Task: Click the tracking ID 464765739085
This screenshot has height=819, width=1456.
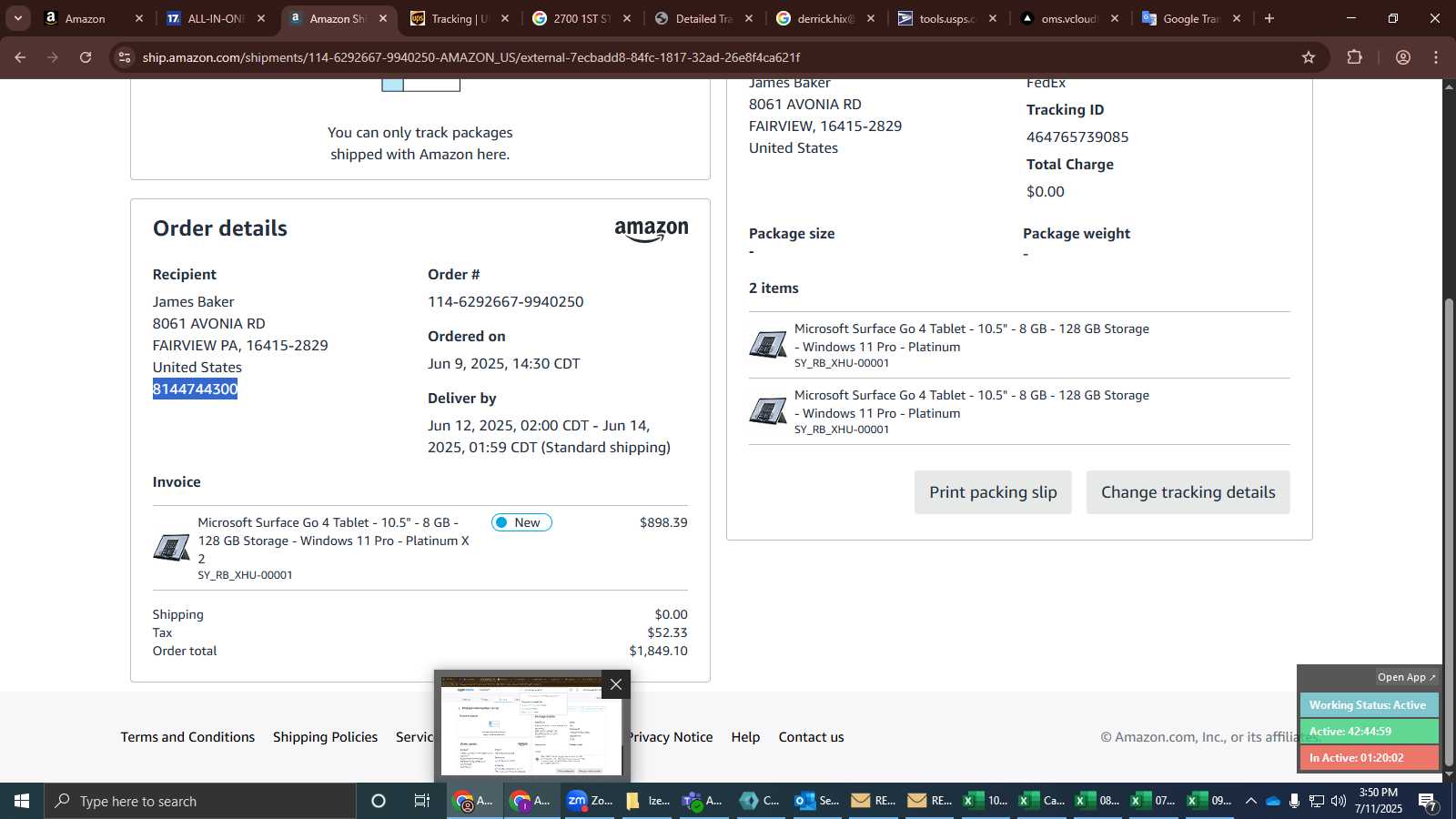Action: (1077, 137)
